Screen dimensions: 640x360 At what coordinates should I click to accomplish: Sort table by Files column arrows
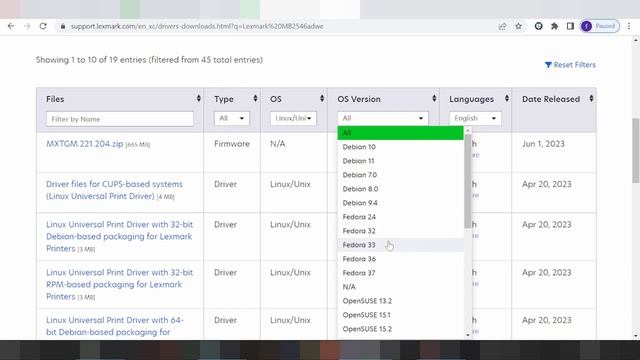pos(198,98)
